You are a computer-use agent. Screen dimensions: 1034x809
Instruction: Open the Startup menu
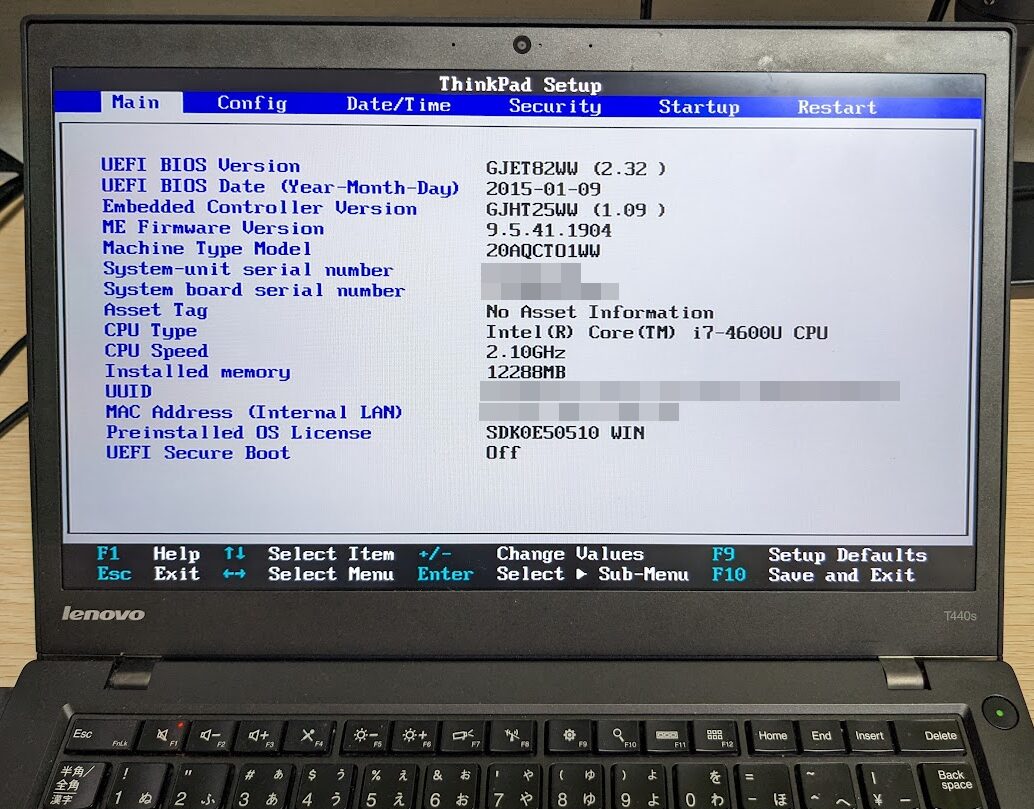(699, 107)
